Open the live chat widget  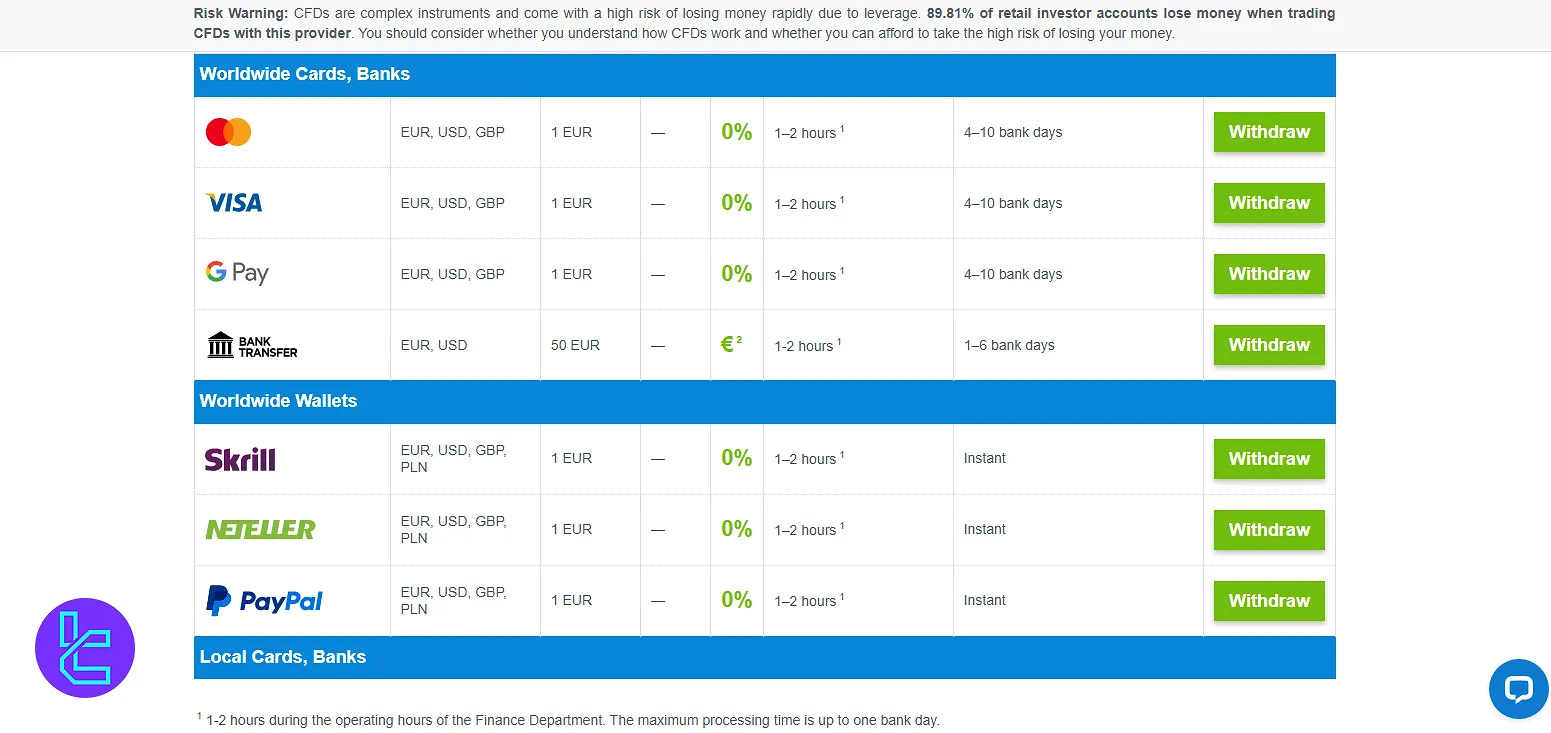point(1518,689)
